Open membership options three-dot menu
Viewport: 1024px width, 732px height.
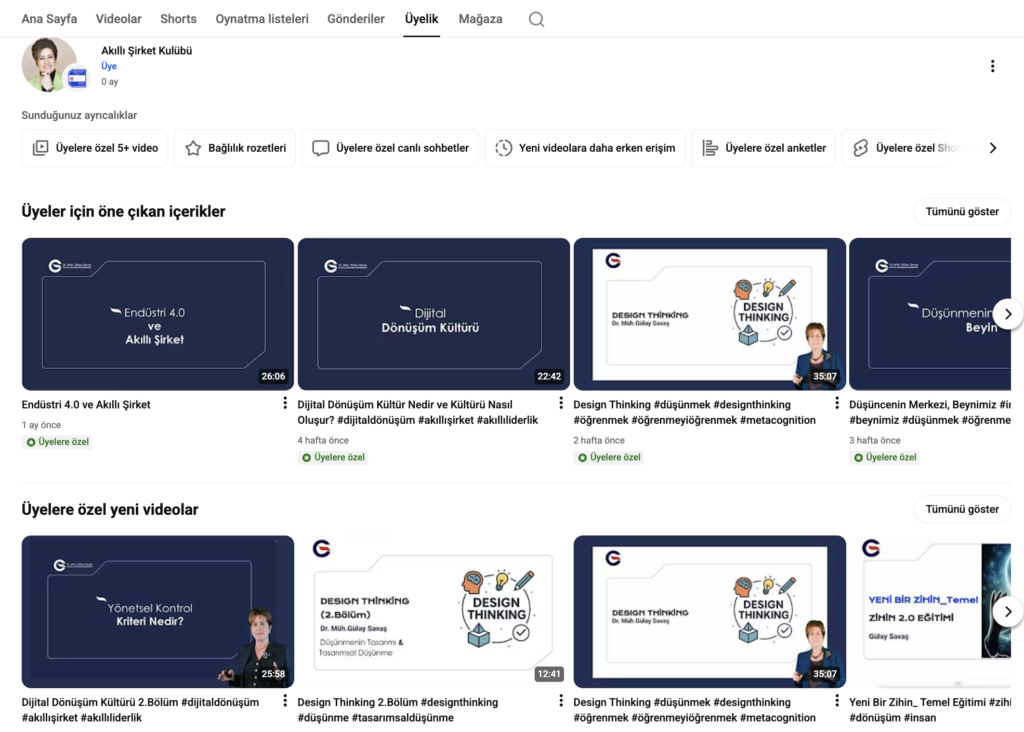point(992,66)
